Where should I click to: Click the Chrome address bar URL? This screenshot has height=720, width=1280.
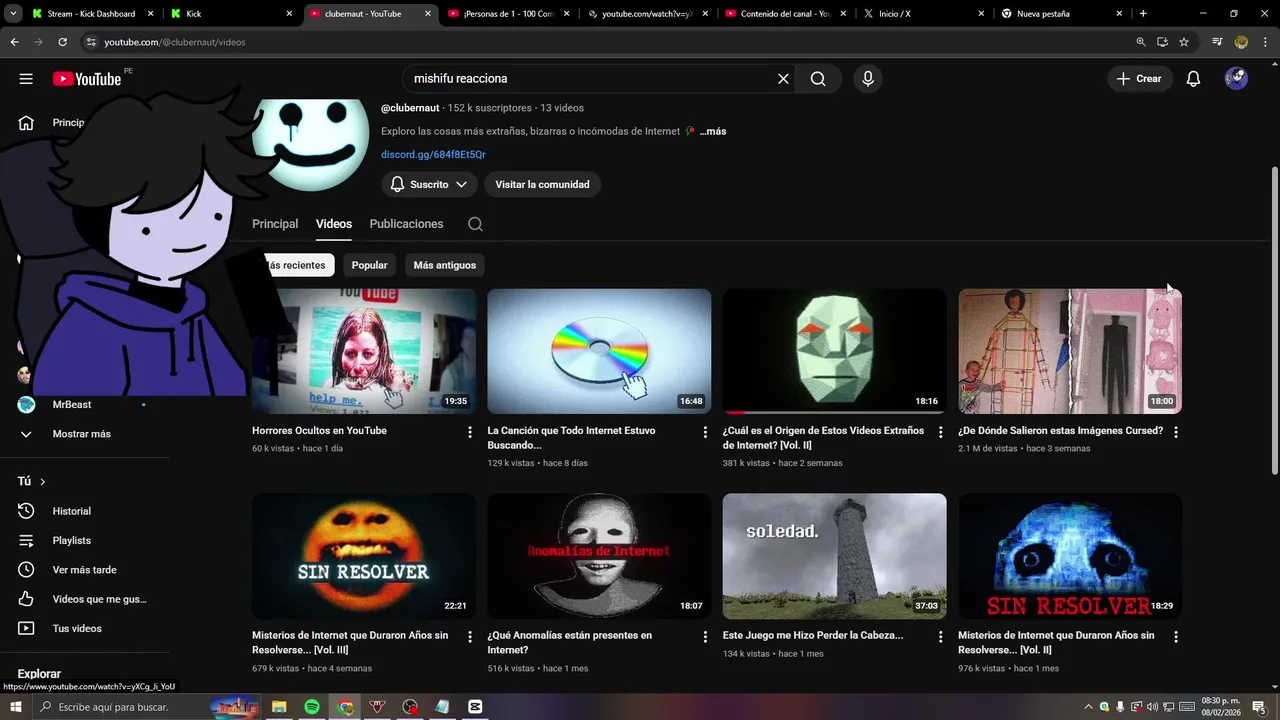point(175,42)
